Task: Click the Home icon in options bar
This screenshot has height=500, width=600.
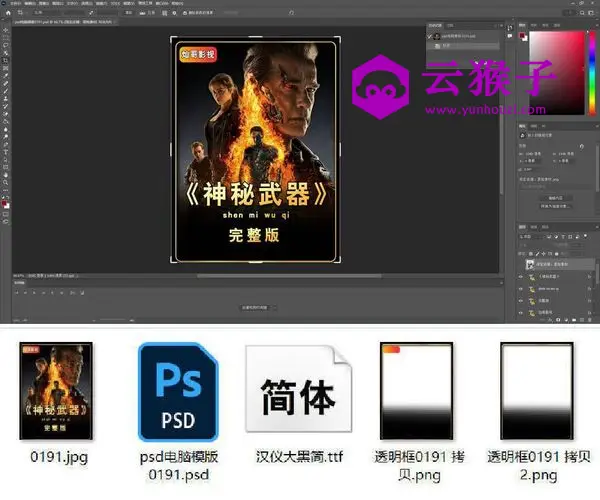Action: pos(8,13)
